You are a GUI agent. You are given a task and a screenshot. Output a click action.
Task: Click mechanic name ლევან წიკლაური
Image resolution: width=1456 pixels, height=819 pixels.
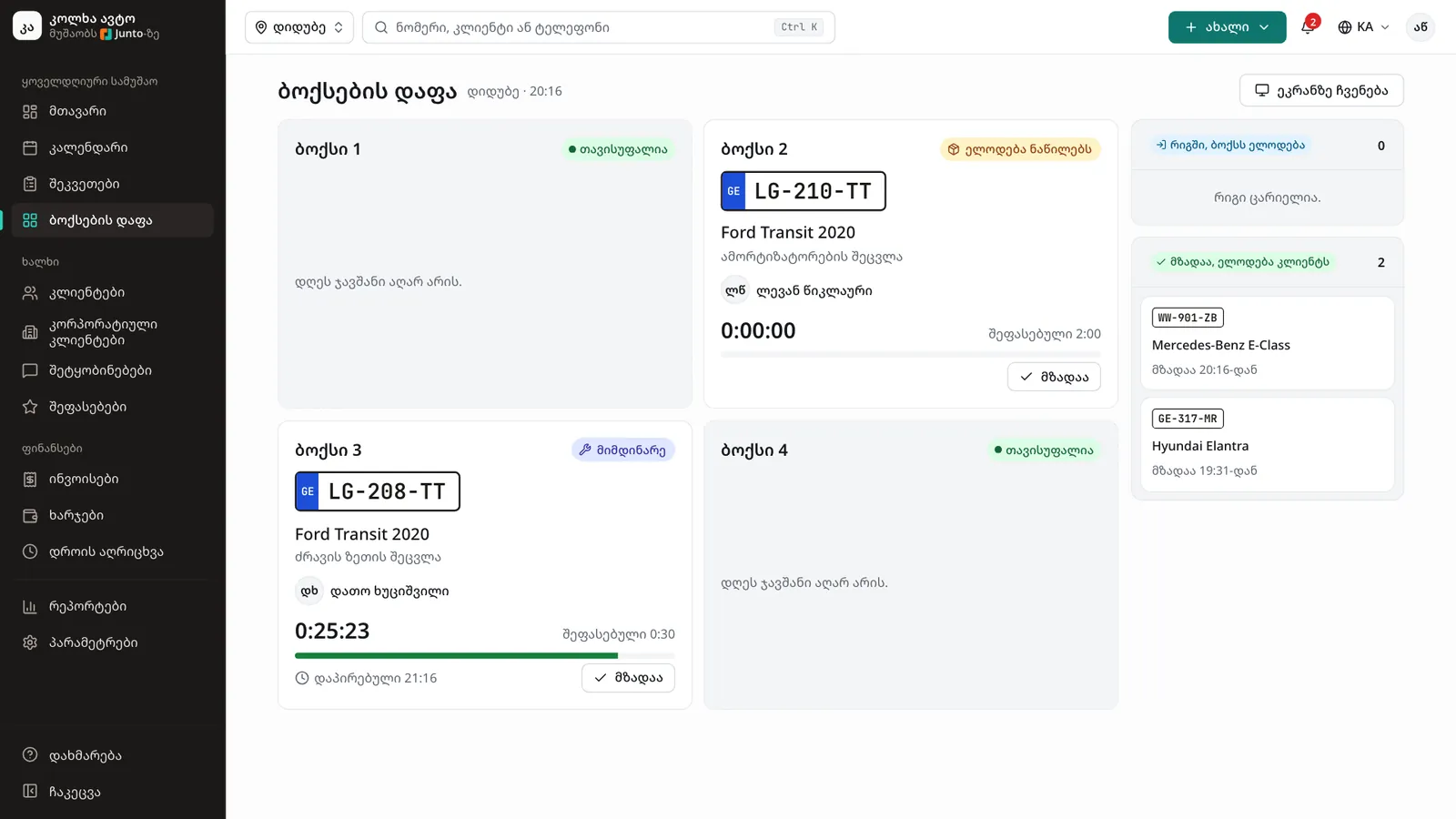pos(814,290)
